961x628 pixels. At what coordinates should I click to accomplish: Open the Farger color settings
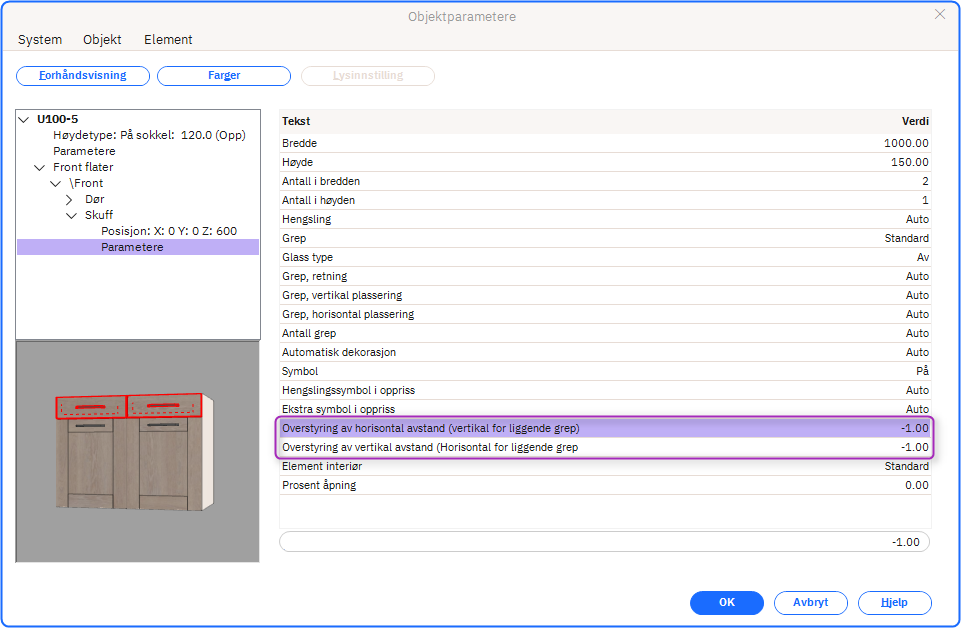point(224,75)
